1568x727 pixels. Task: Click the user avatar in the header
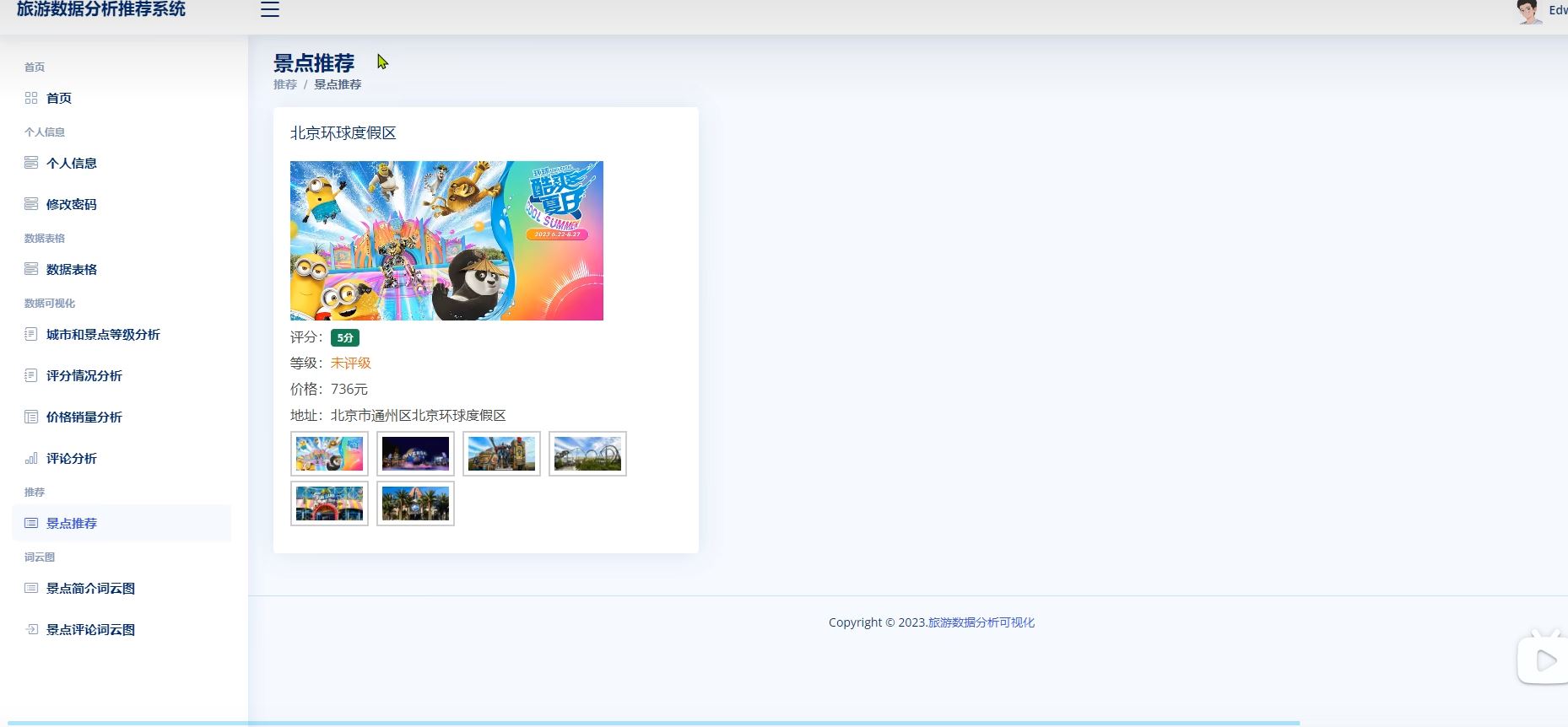[x=1528, y=12]
